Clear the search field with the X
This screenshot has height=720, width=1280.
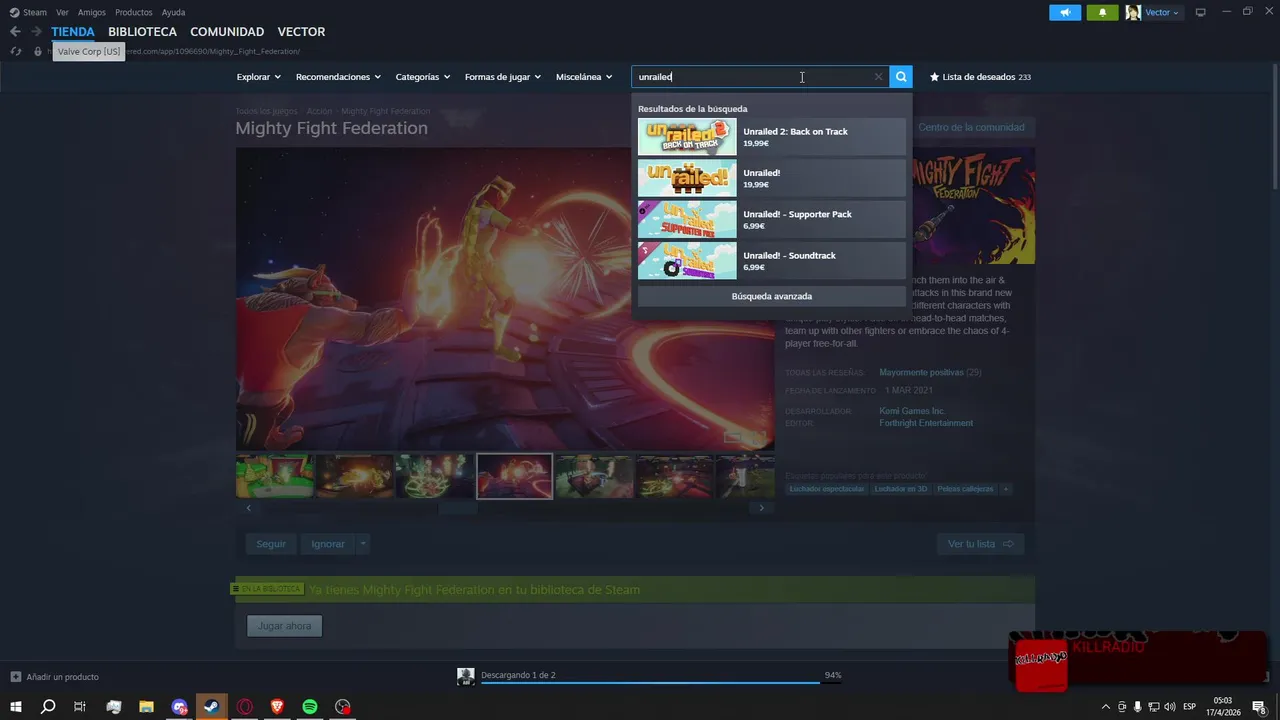pos(878,77)
